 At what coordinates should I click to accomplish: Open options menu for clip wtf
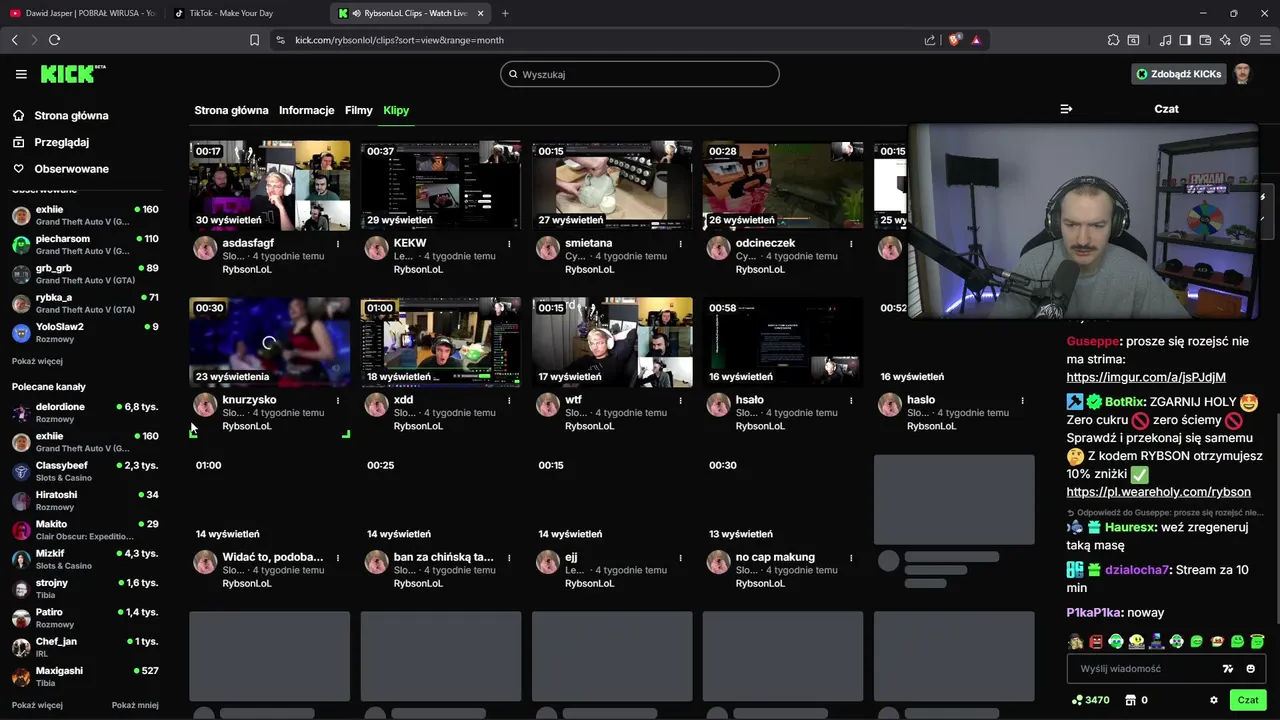[x=680, y=400]
